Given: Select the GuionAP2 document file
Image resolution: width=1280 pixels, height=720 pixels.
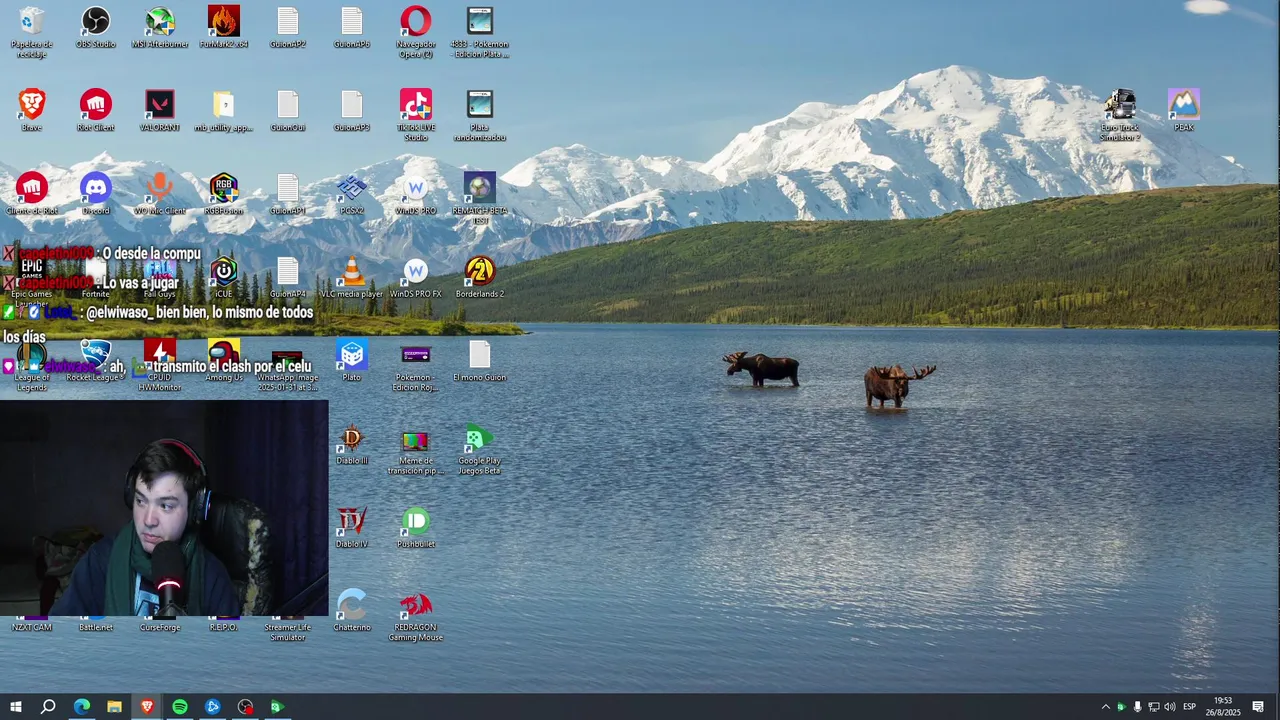Looking at the screenshot, I should click(288, 27).
